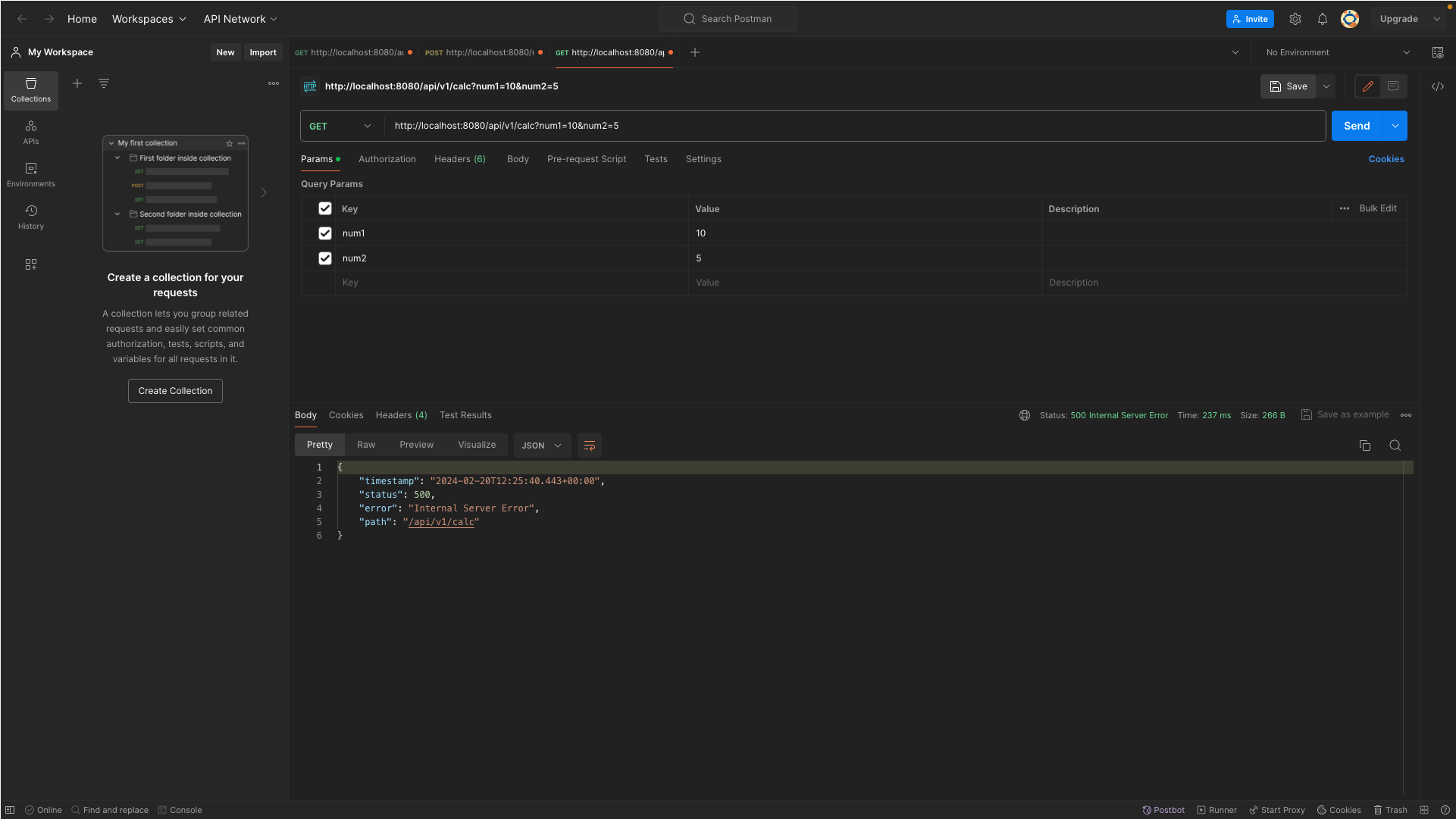Open the Tests tab
This screenshot has height=819, width=1456.
pyautogui.click(x=656, y=159)
